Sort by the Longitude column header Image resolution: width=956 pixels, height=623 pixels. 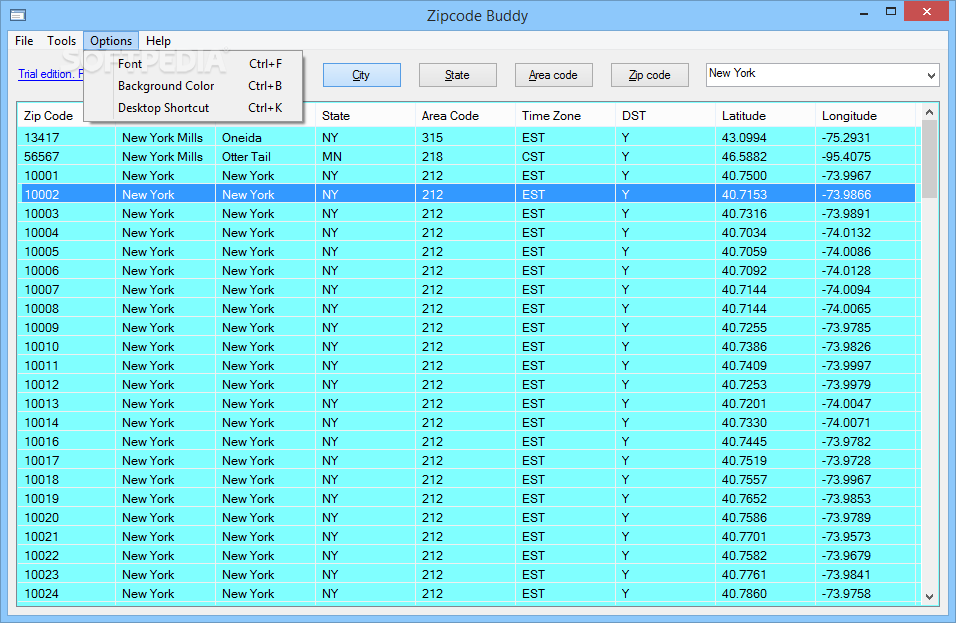865,116
